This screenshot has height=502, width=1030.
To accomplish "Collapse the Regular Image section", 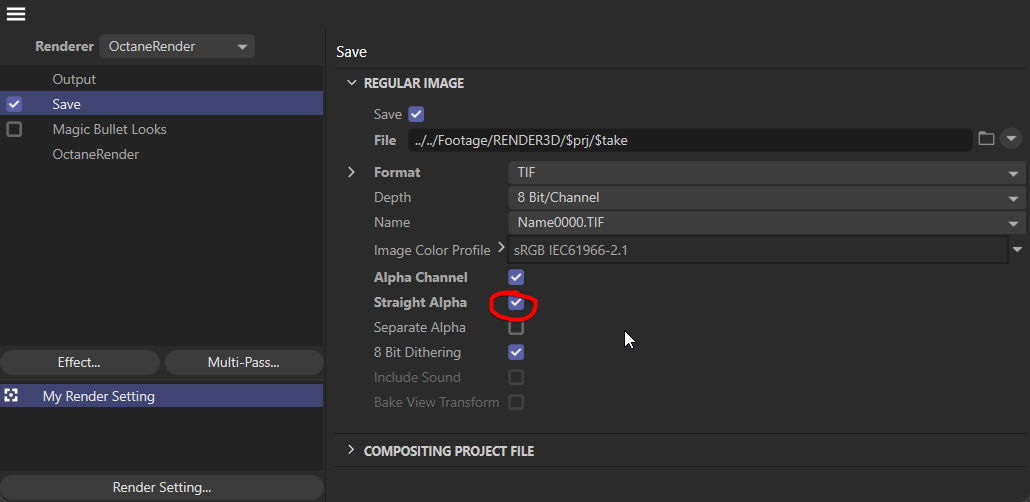I will click(x=351, y=83).
